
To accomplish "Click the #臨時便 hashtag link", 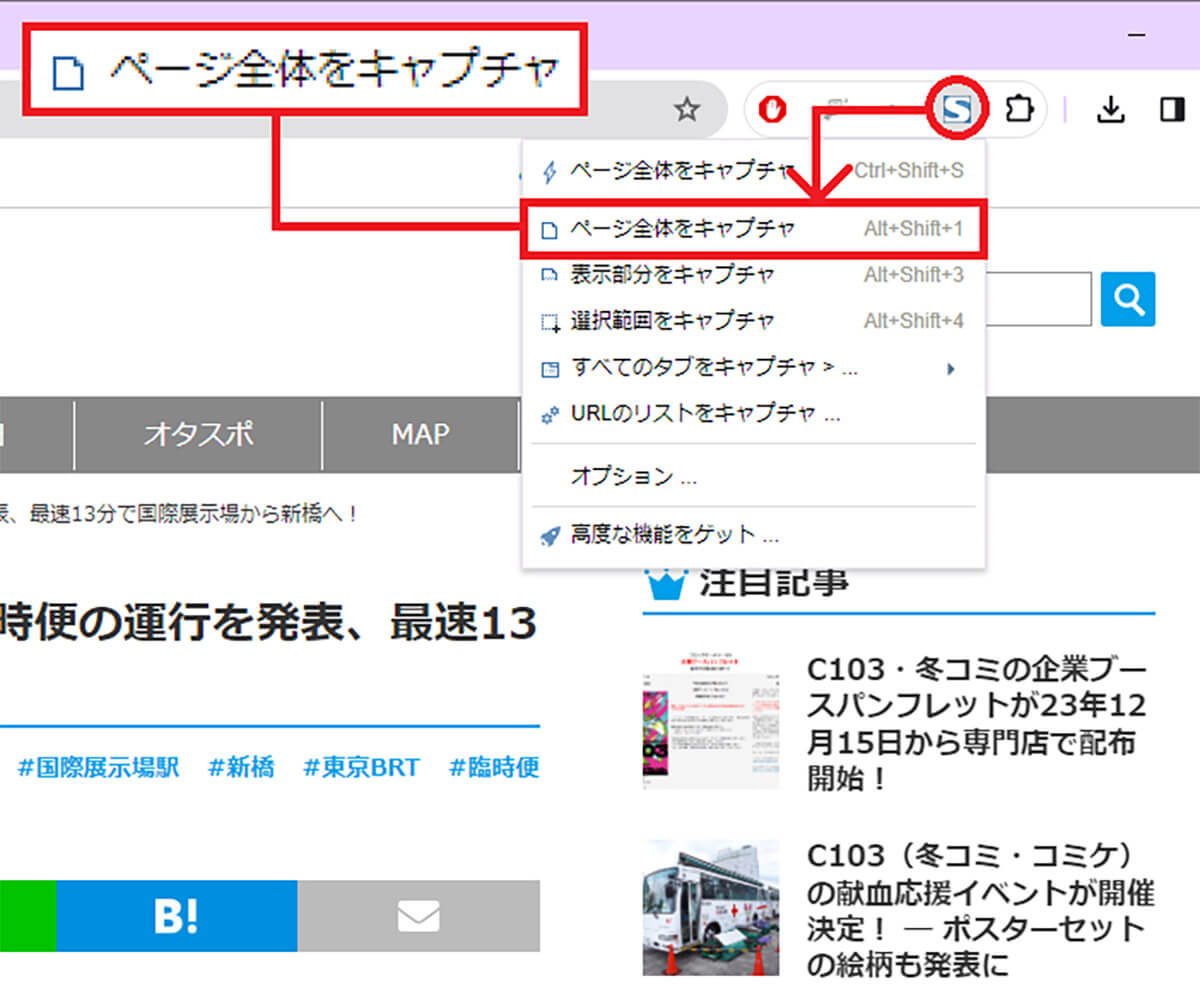I will click(x=494, y=768).
